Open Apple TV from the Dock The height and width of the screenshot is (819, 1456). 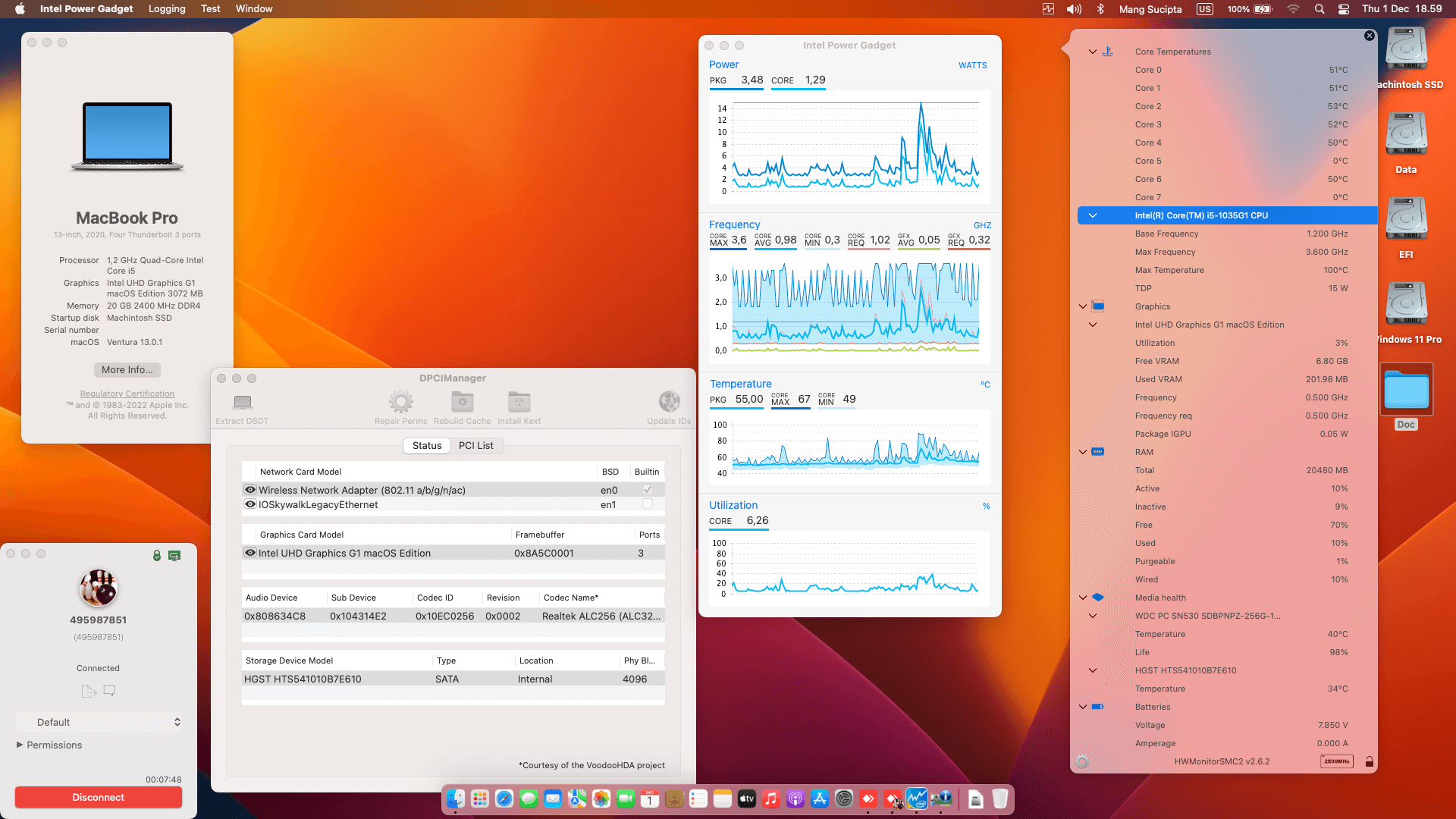tap(747, 799)
